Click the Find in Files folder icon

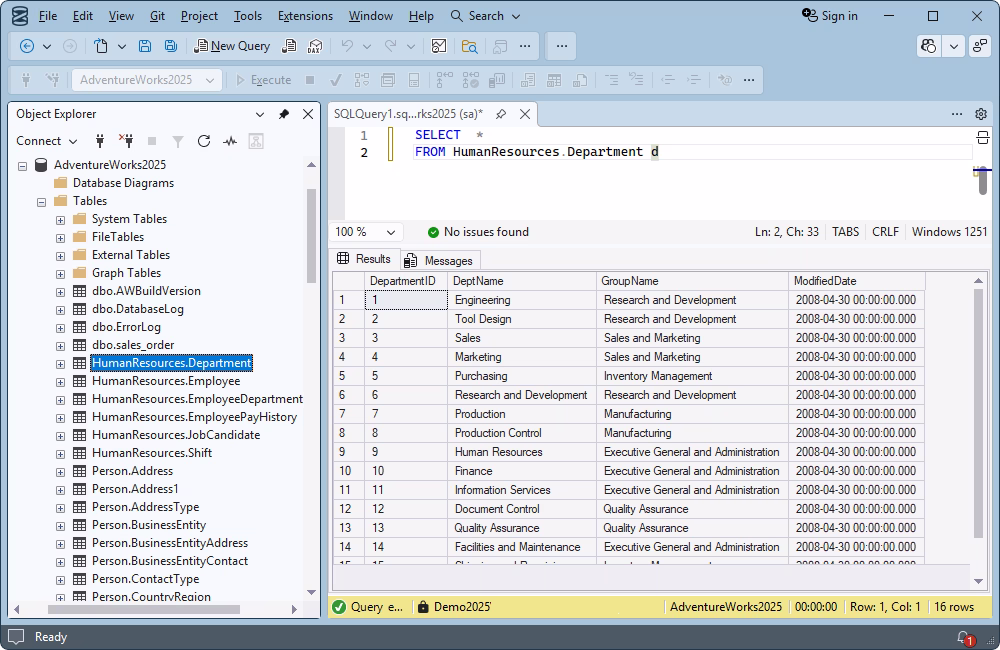pyautogui.click(x=469, y=46)
